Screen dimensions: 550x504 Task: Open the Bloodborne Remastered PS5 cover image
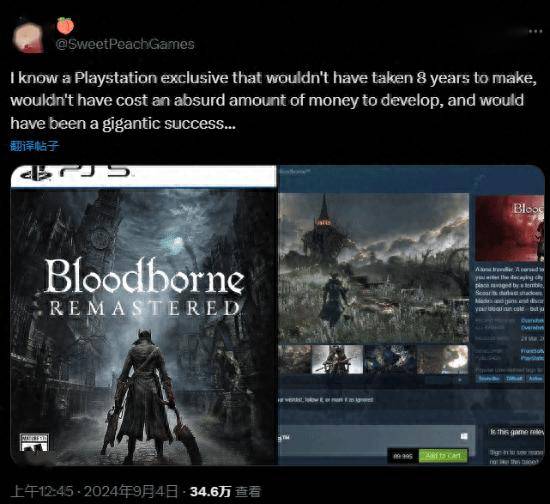coord(143,315)
